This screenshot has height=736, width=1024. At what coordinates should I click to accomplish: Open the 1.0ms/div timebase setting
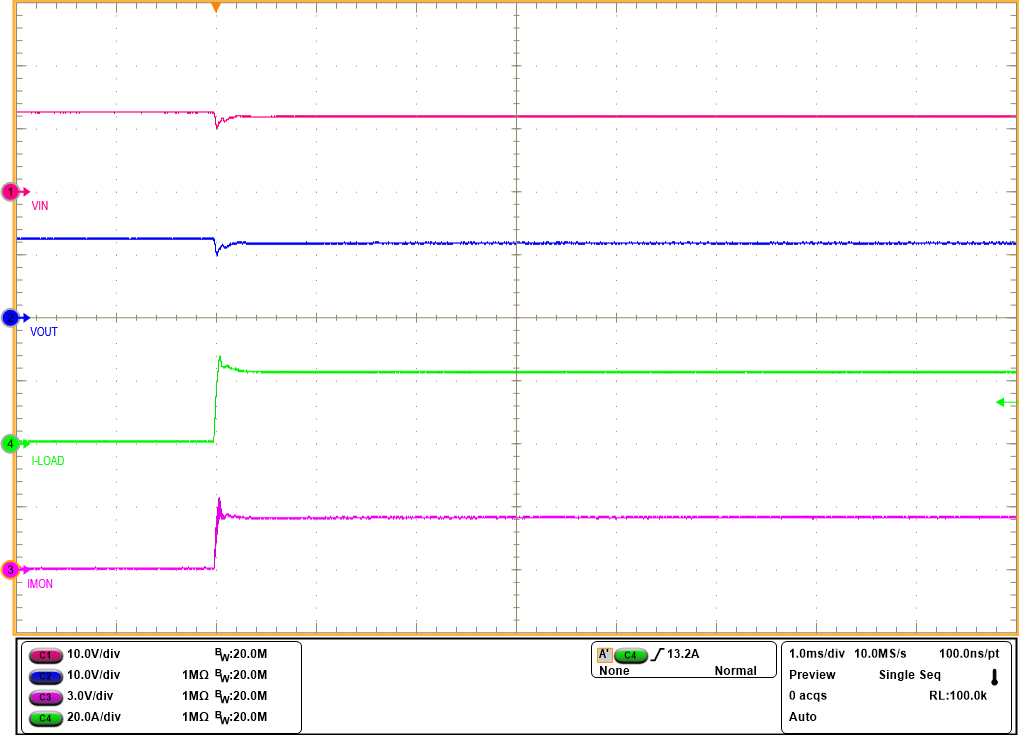817,653
